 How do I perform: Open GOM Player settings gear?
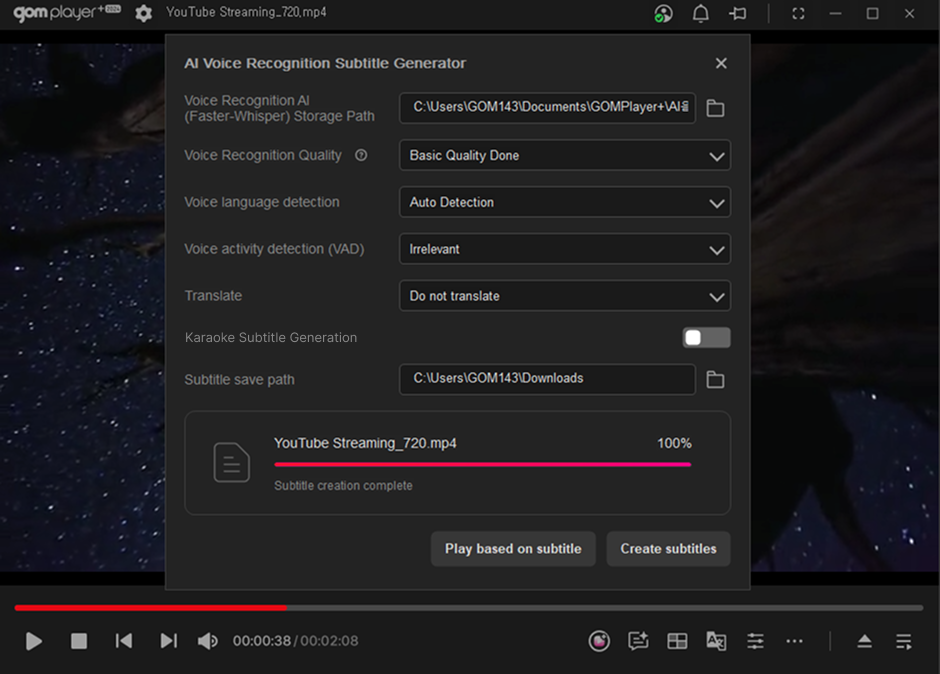tap(144, 13)
